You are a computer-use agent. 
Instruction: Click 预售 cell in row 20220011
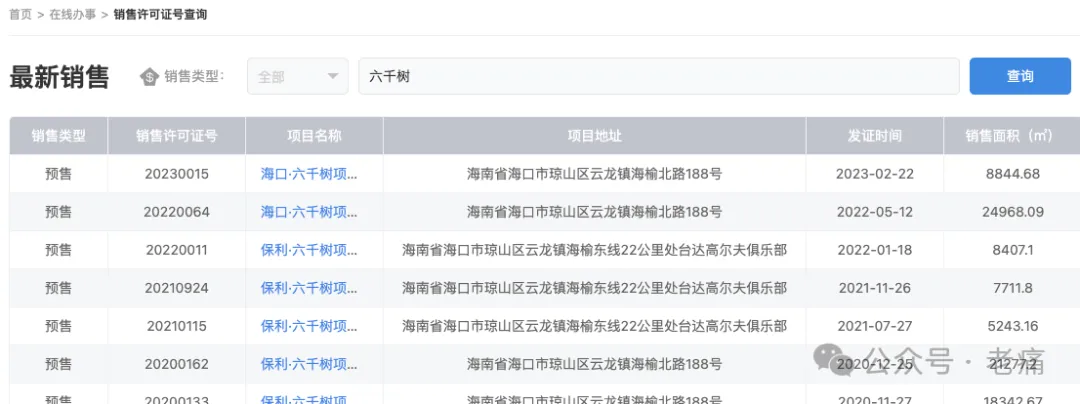59,250
